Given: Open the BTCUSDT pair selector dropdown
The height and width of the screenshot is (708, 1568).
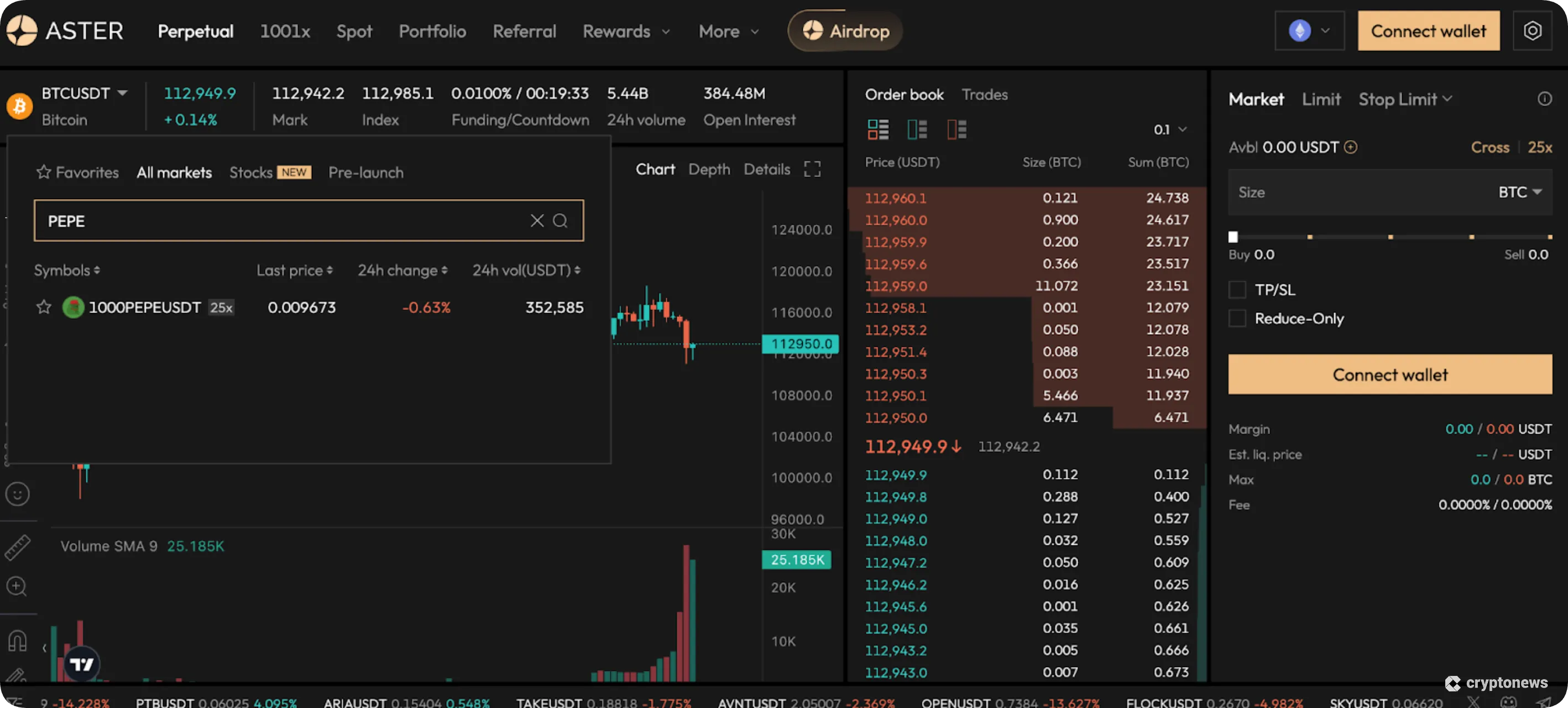Looking at the screenshot, I should [x=84, y=92].
